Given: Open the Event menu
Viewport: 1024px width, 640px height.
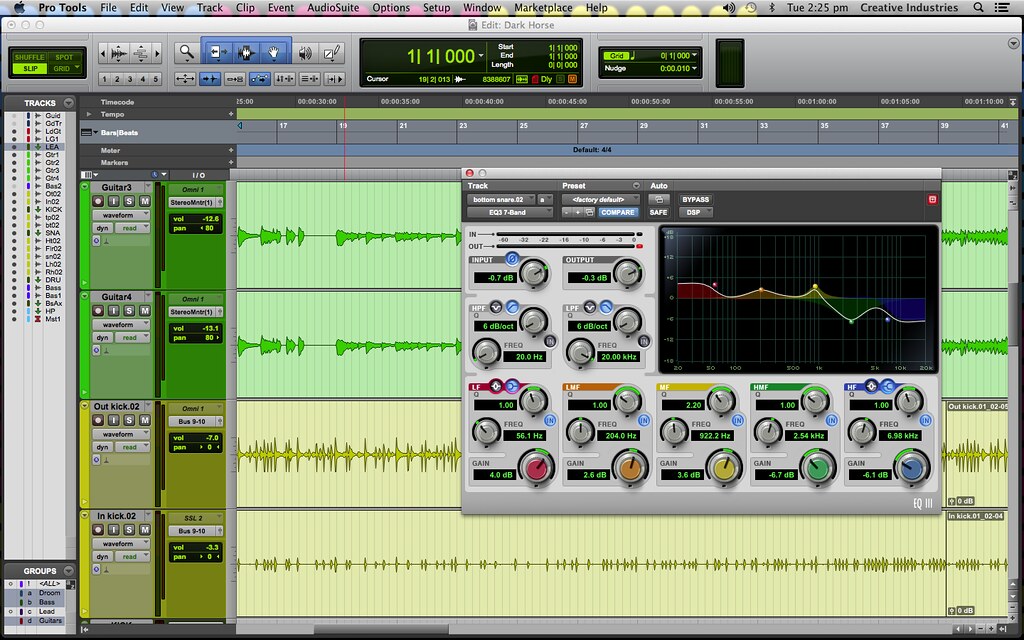Looking at the screenshot, I should 280,7.
